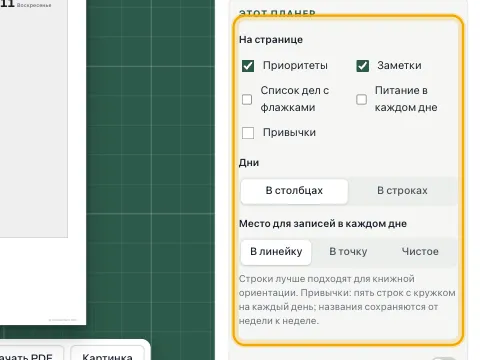The image size is (480, 360).
Task: Uncheck the Заметки checkbox
Action: tap(362, 66)
